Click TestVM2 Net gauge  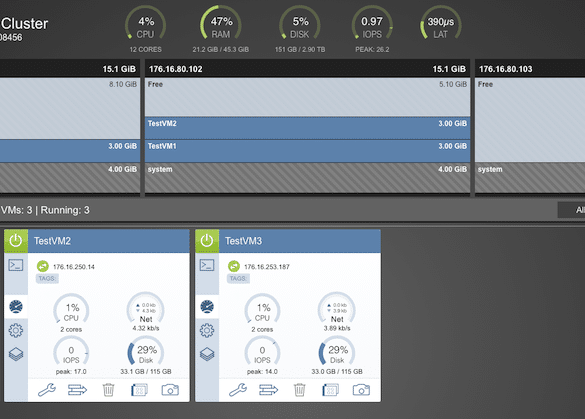(146, 309)
